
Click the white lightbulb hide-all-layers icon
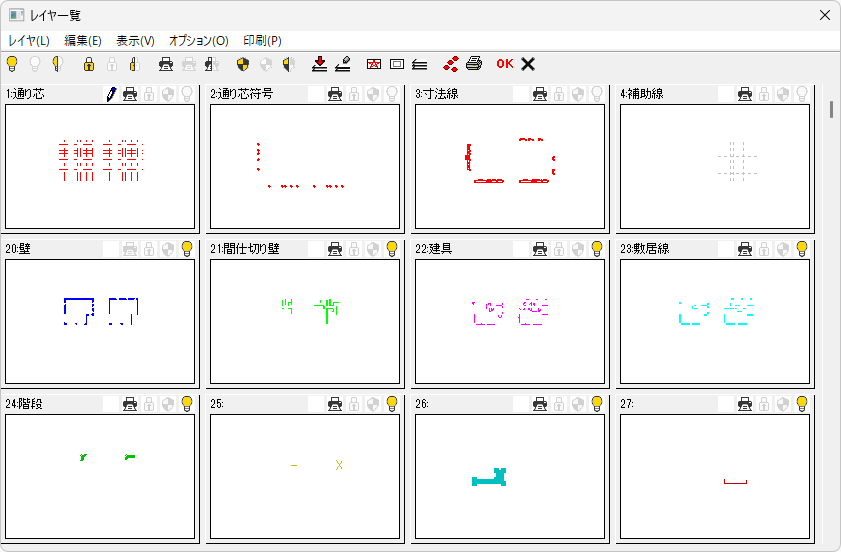[x=35, y=64]
